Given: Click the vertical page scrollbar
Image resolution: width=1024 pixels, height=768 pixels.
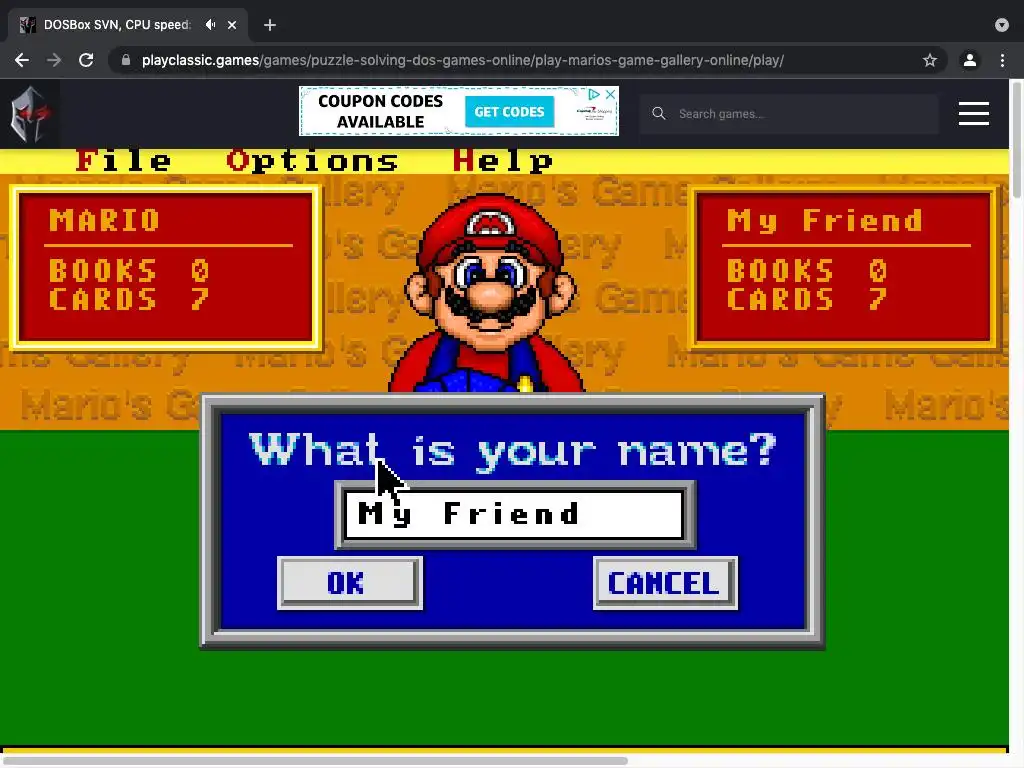Looking at the screenshot, I should [x=1016, y=140].
